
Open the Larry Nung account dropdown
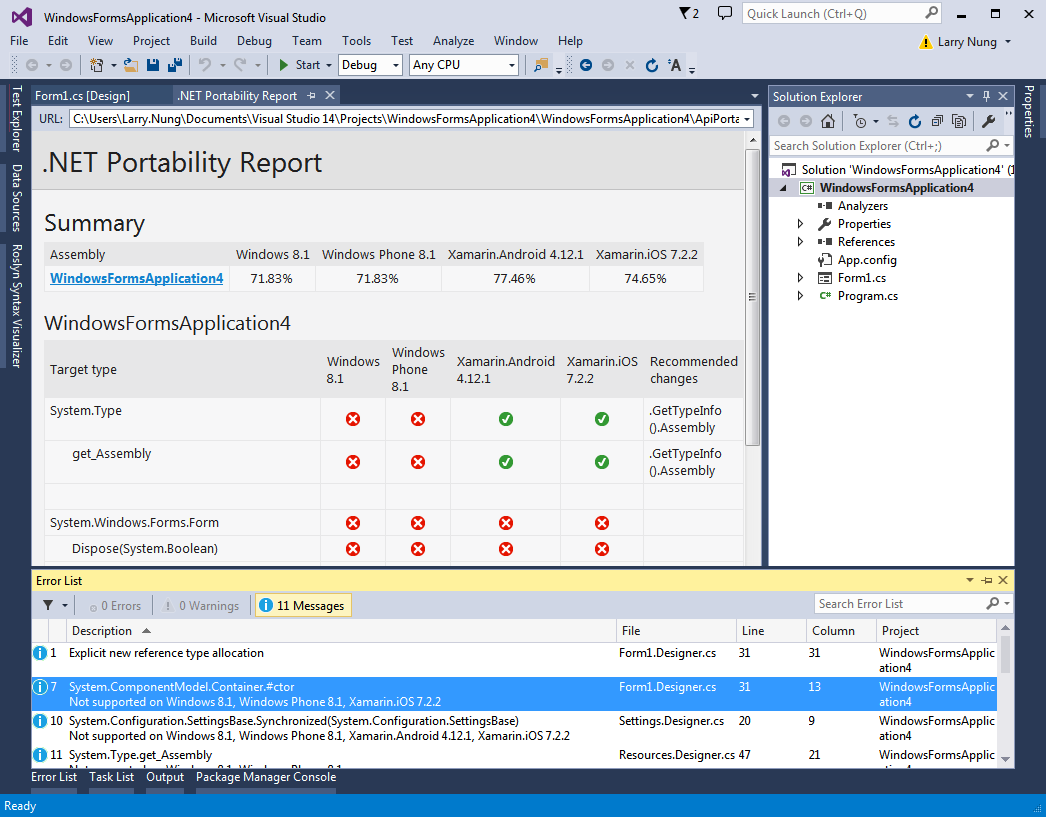point(1007,42)
